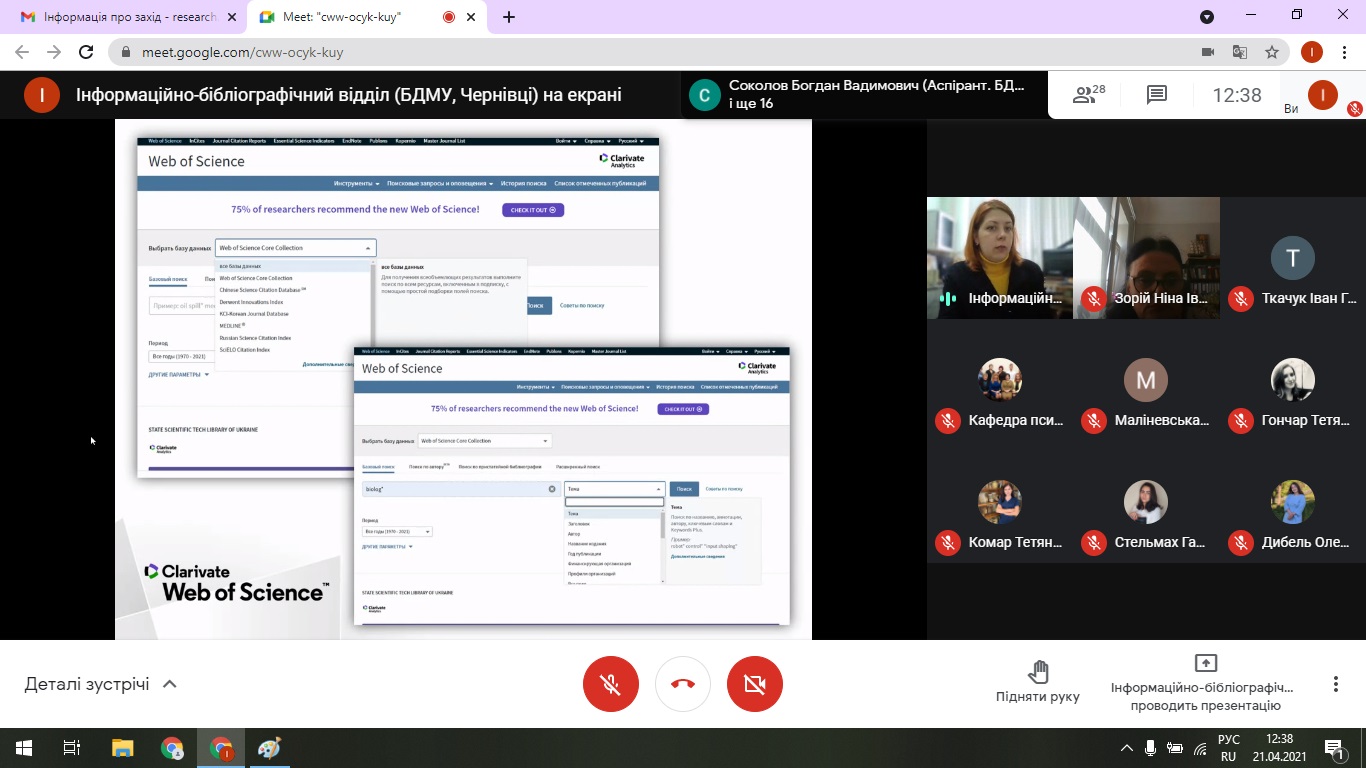The height and width of the screenshot is (768, 1366).
Task: Click the translate page icon in address bar
Action: 1239,52
